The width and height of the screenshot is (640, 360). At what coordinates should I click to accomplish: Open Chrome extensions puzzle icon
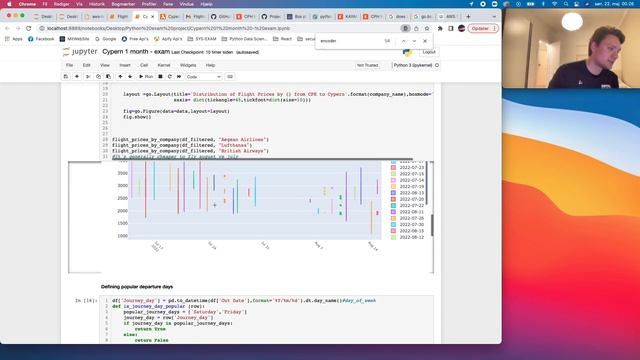[440, 29]
